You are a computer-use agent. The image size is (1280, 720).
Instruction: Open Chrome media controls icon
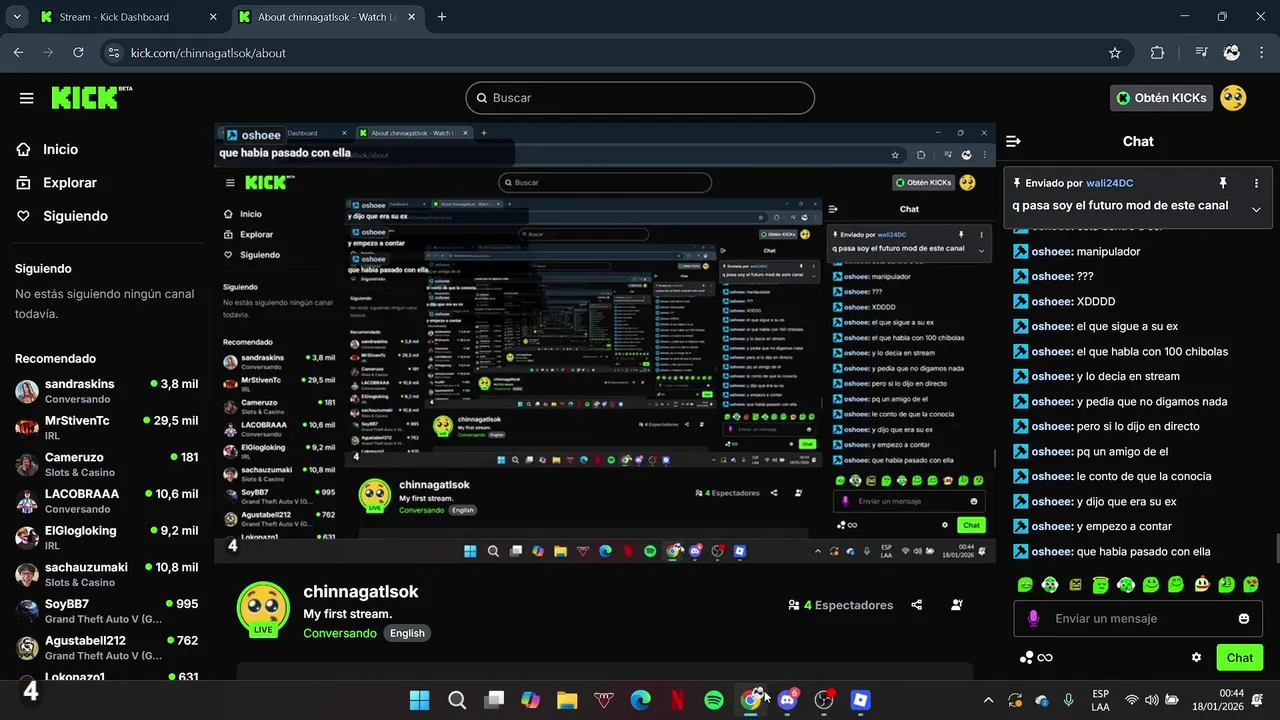click(1202, 52)
